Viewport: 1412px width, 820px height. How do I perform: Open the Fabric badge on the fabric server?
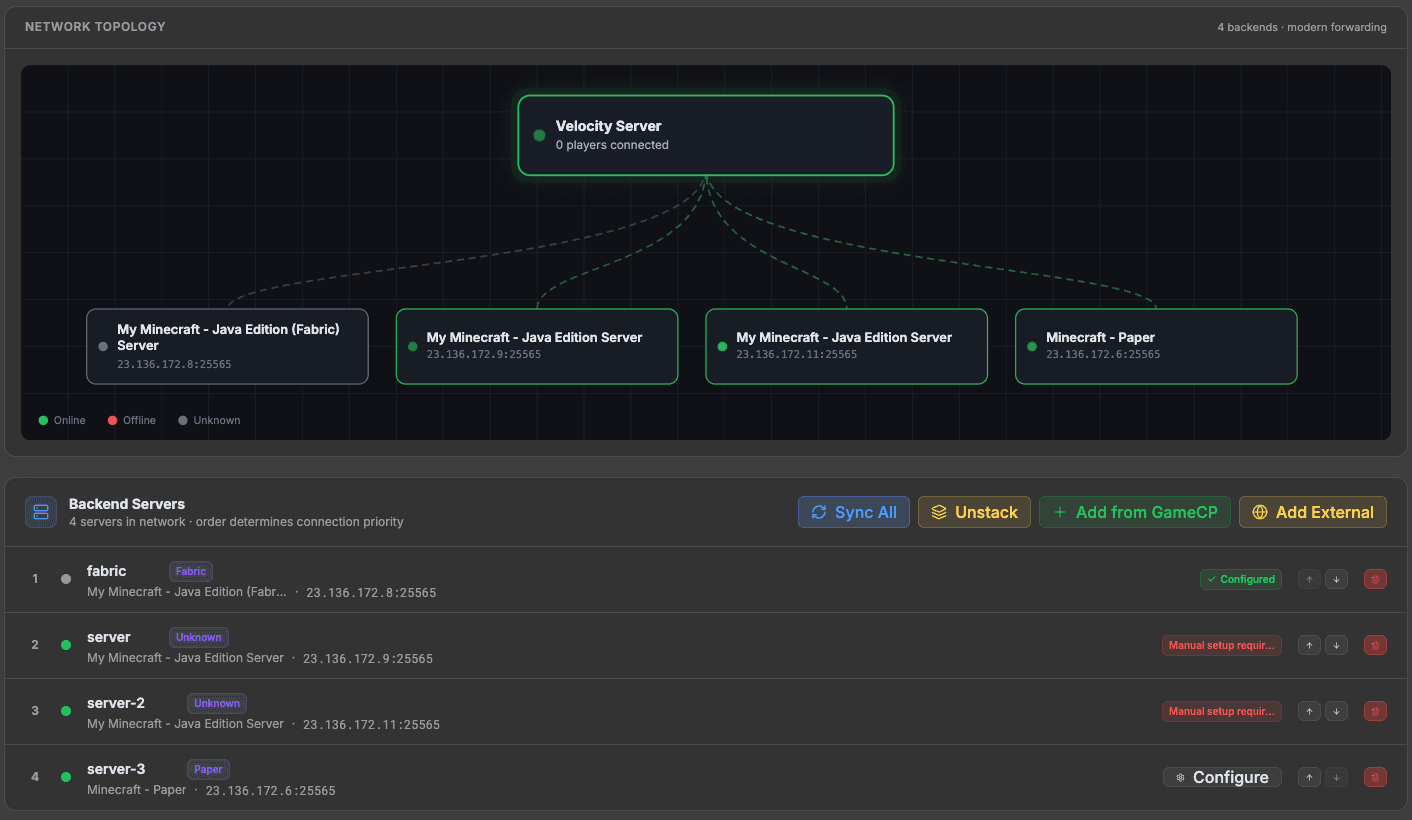tap(190, 571)
